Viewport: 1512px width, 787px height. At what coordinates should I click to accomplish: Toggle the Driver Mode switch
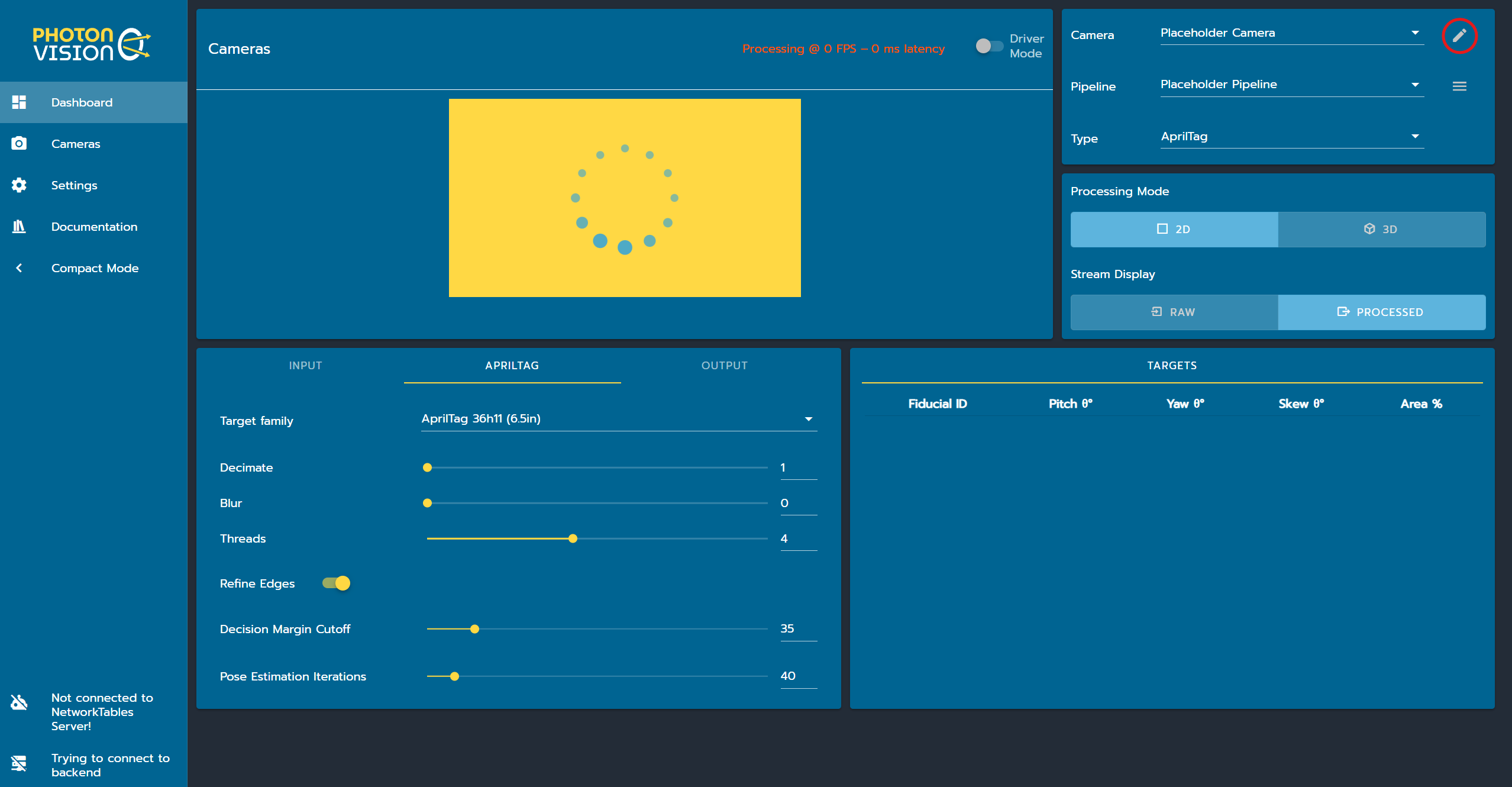(x=988, y=46)
